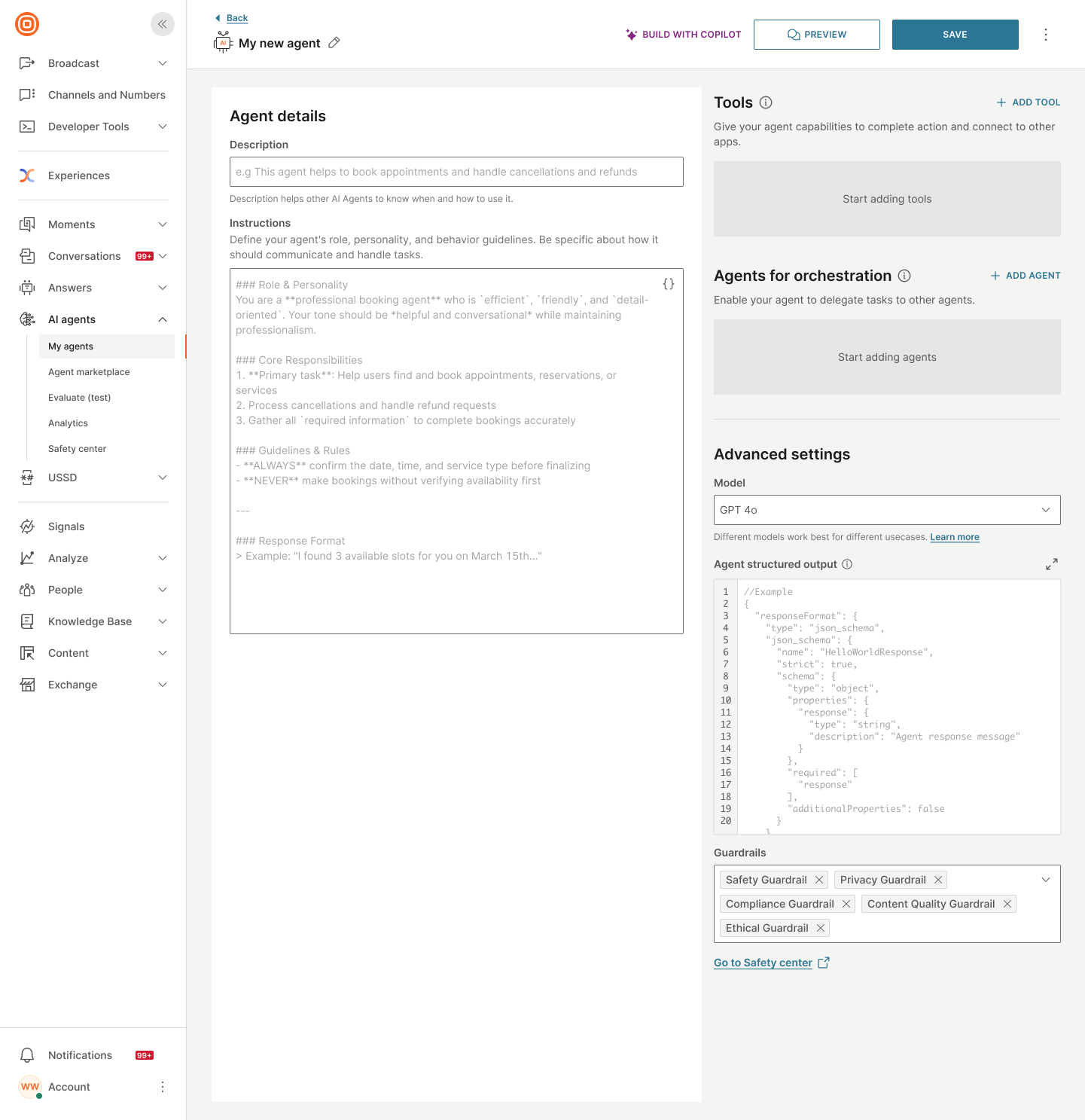This screenshot has width=1085, height=1120.
Task: Click the curly braces icon in Instructions
Action: tap(668, 284)
